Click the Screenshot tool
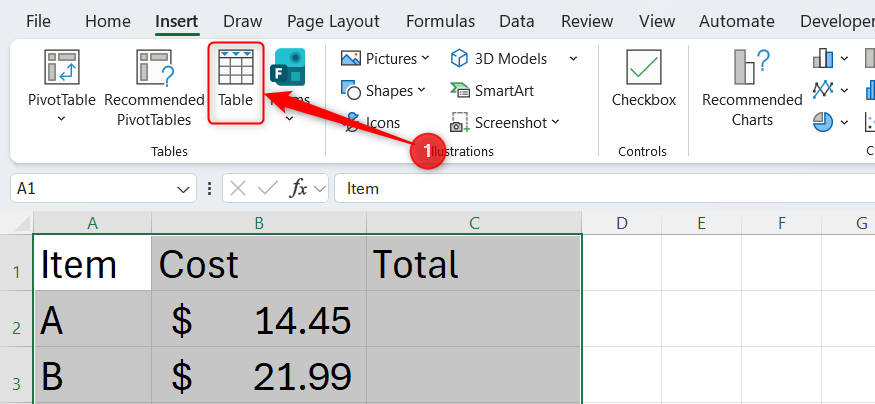Viewport: 875px width, 404px height. (499, 122)
